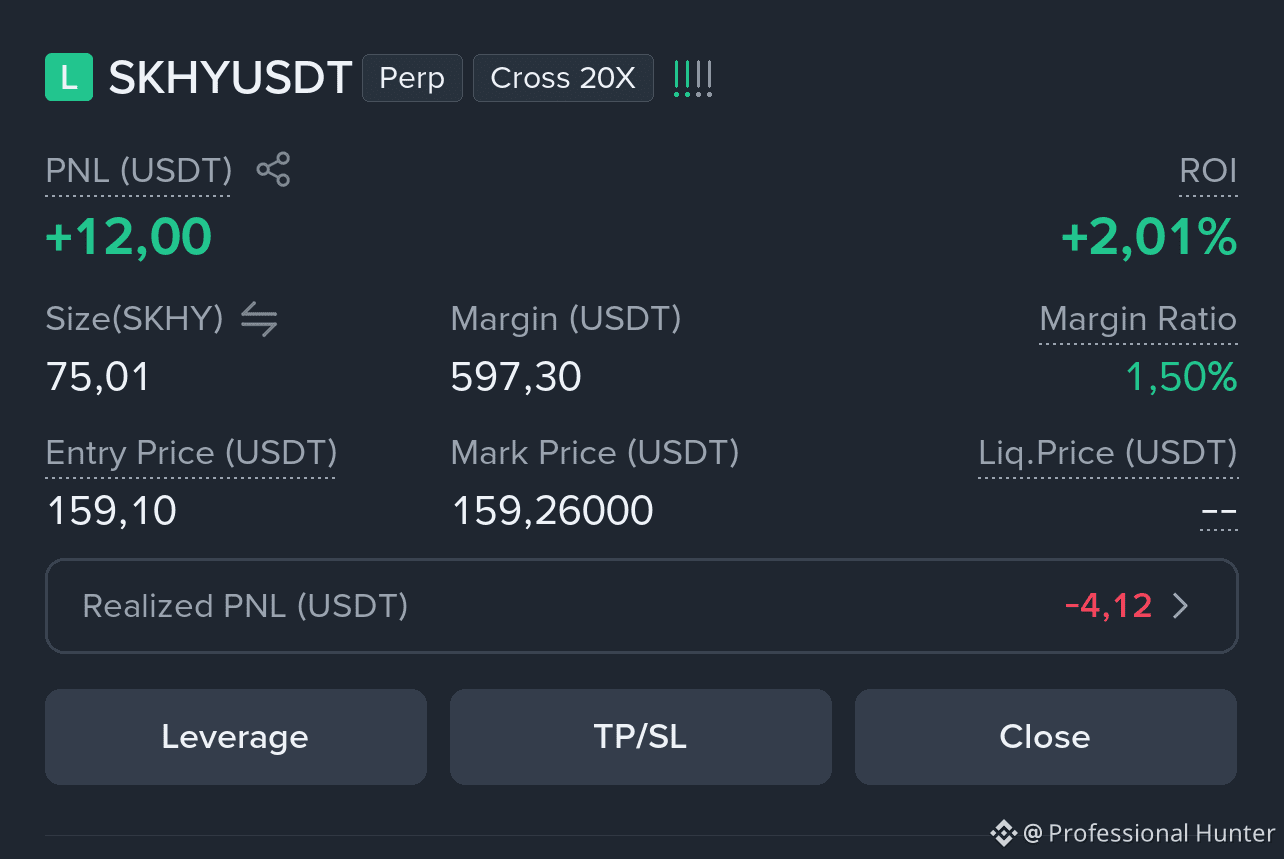Click the PNL (USDT) underlined label

pos(139,172)
